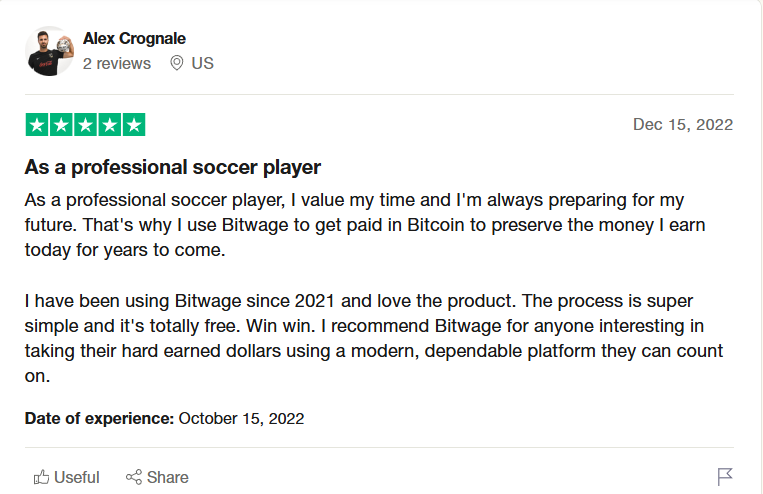The height and width of the screenshot is (494, 763).
Task: Flag this review with the flag icon
Action: point(725,477)
